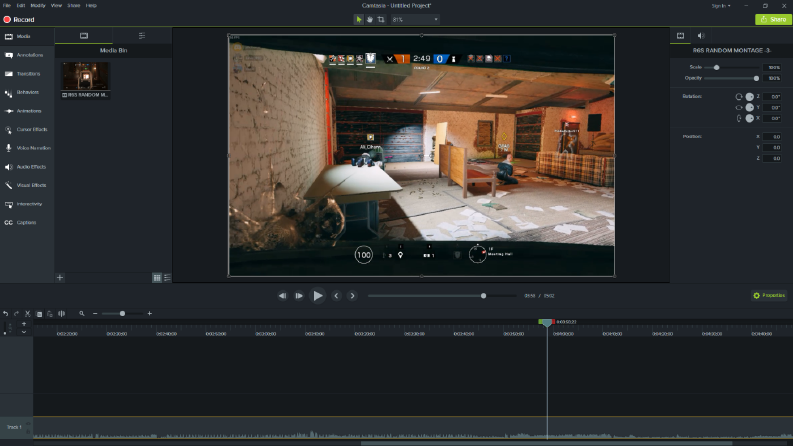Image resolution: width=793 pixels, height=446 pixels.
Task: Open the Modify menu
Action: pyautogui.click(x=37, y=6)
